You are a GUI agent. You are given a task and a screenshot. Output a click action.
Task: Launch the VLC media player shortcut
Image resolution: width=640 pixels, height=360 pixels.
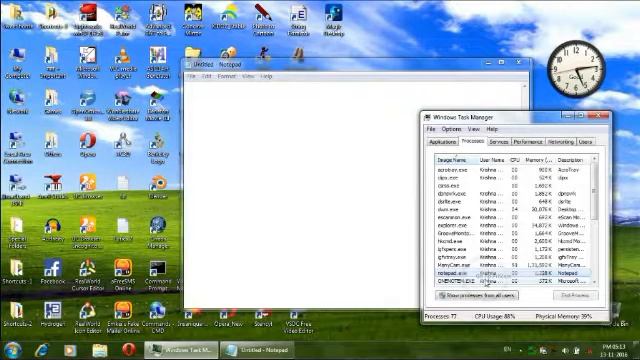click(x=123, y=62)
